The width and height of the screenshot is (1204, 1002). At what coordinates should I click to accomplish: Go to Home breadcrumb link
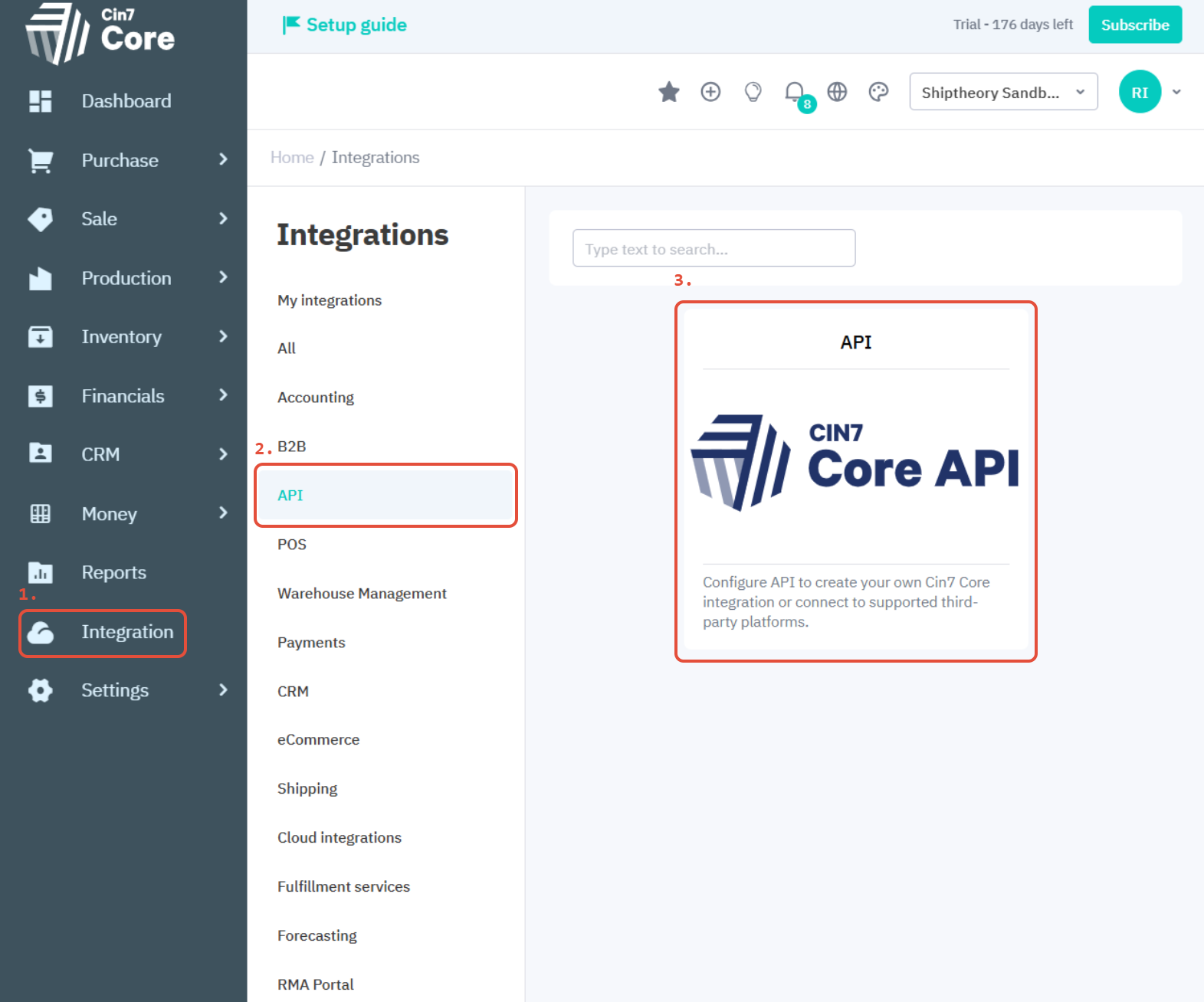coord(292,158)
